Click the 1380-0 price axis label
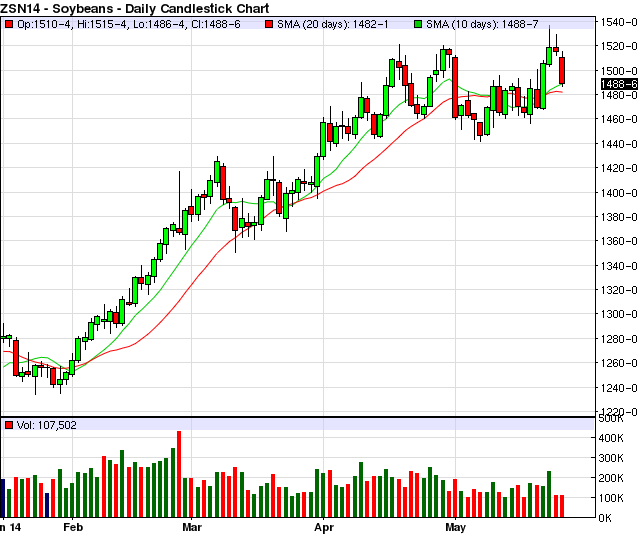Viewport: 640px width, 536px height. tap(619, 217)
